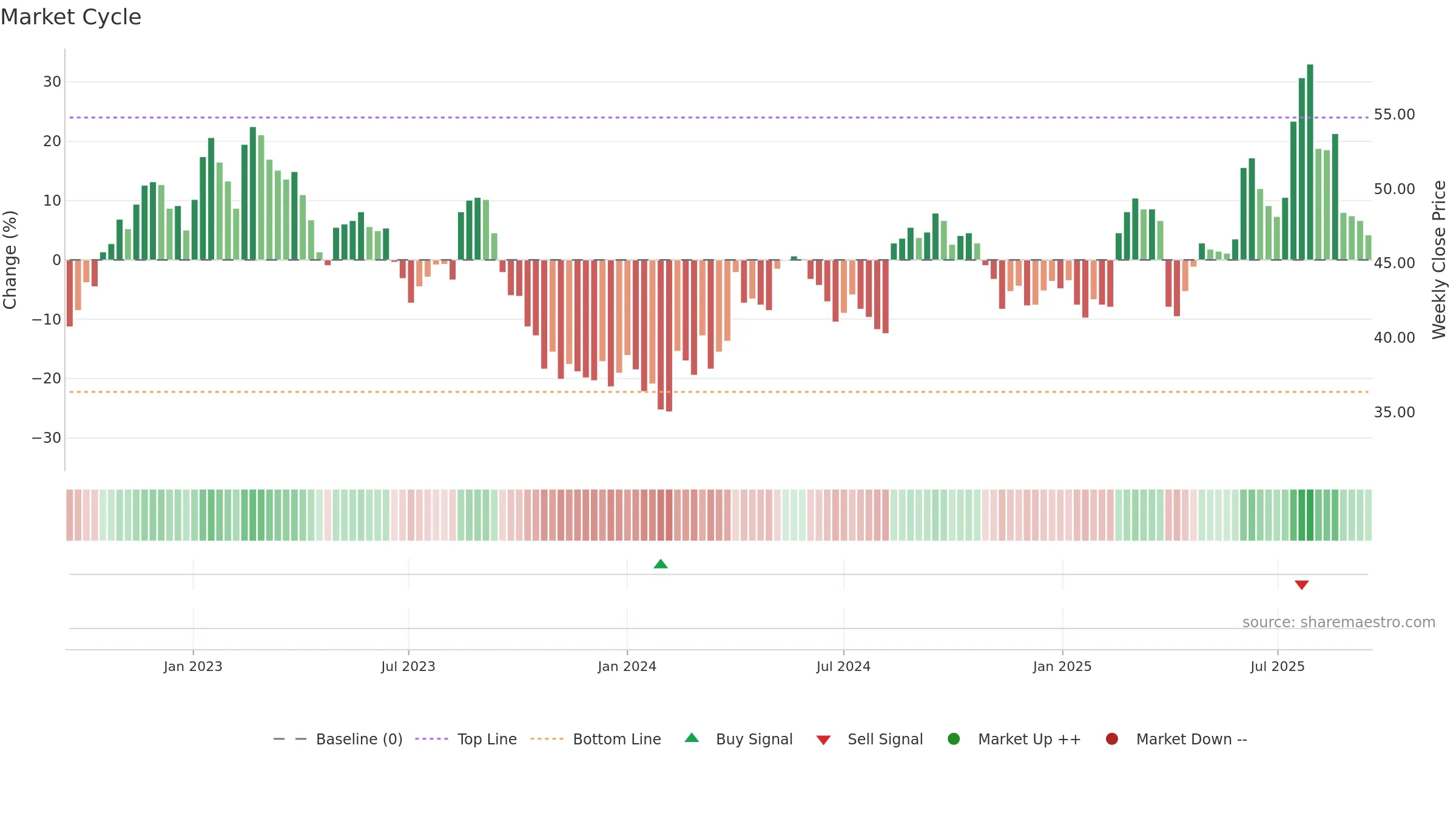
Task: Click the purple dotted Top Line sample
Action: click(431, 739)
